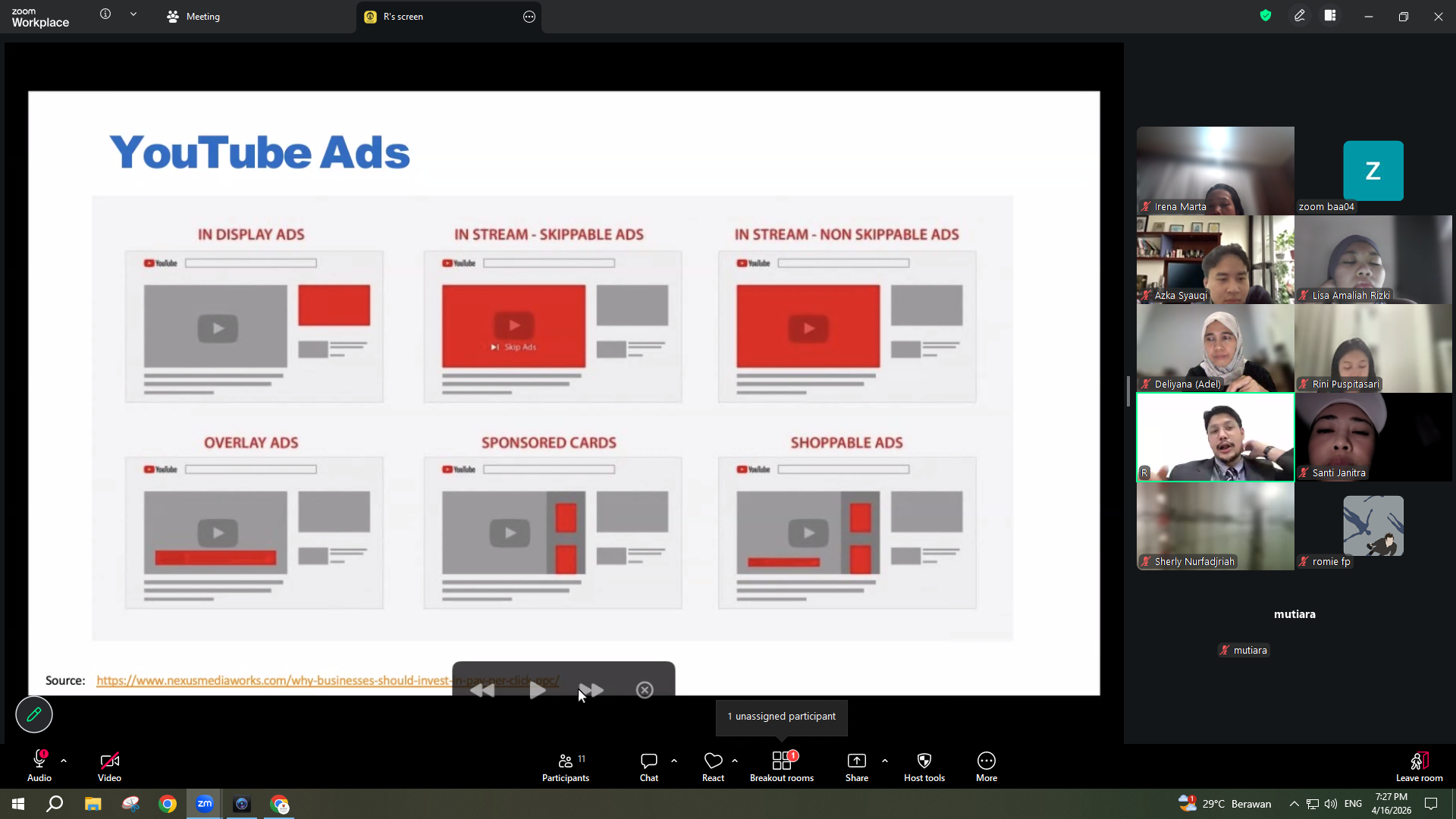Select the active speaker R's video tile
Screen dimensions: 1456x819
[x=1216, y=437]
